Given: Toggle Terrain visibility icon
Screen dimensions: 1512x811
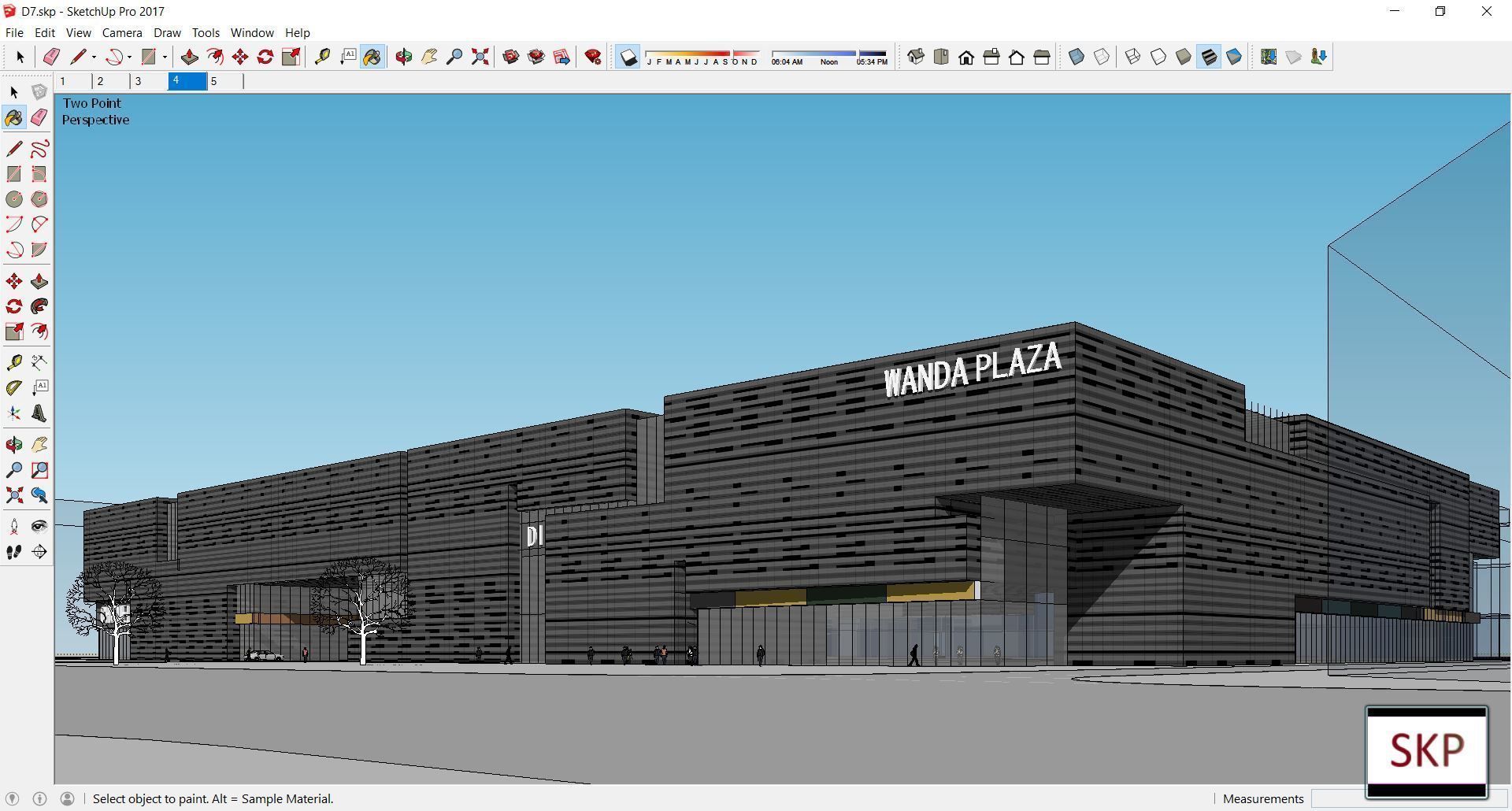Looking at the screenshot, I should pyautogui.click(x=1294, y=57).
